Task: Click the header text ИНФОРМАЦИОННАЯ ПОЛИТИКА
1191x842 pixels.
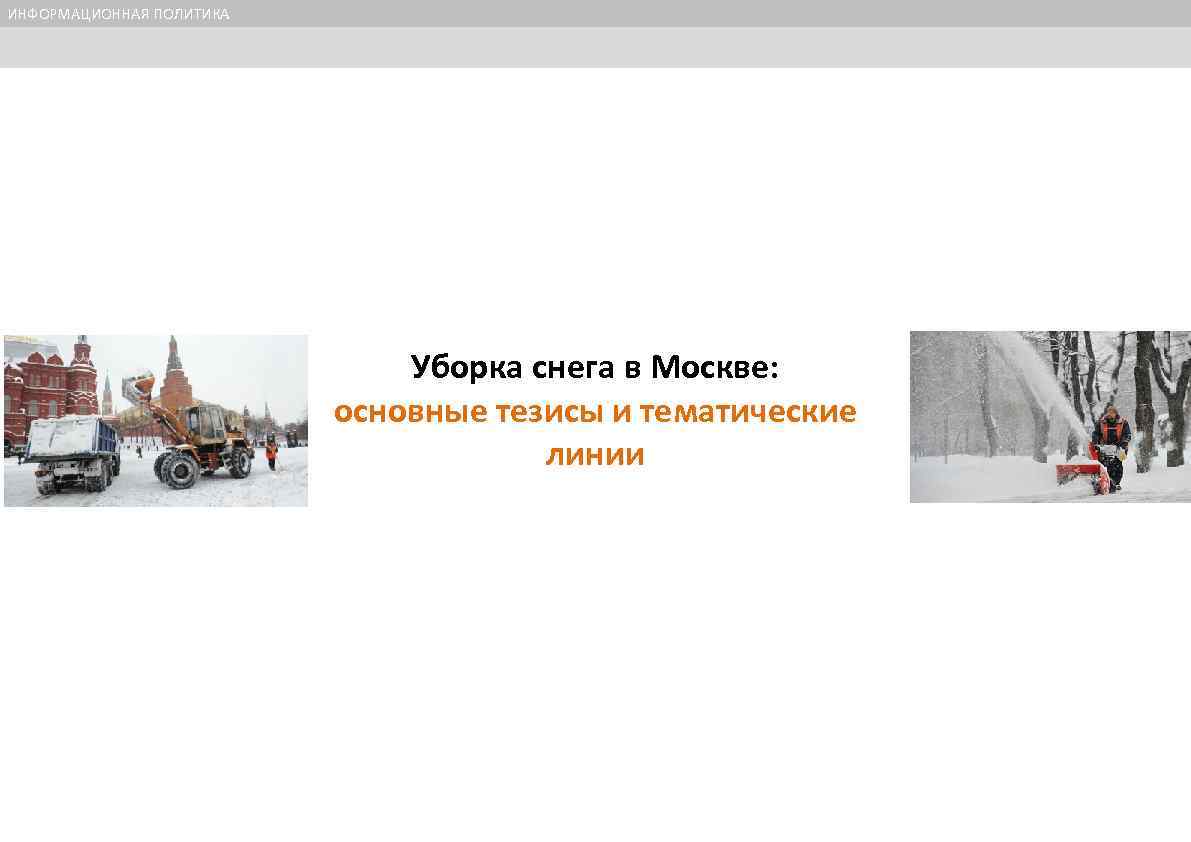Action: pyautogui.click(x=119, y=14)
